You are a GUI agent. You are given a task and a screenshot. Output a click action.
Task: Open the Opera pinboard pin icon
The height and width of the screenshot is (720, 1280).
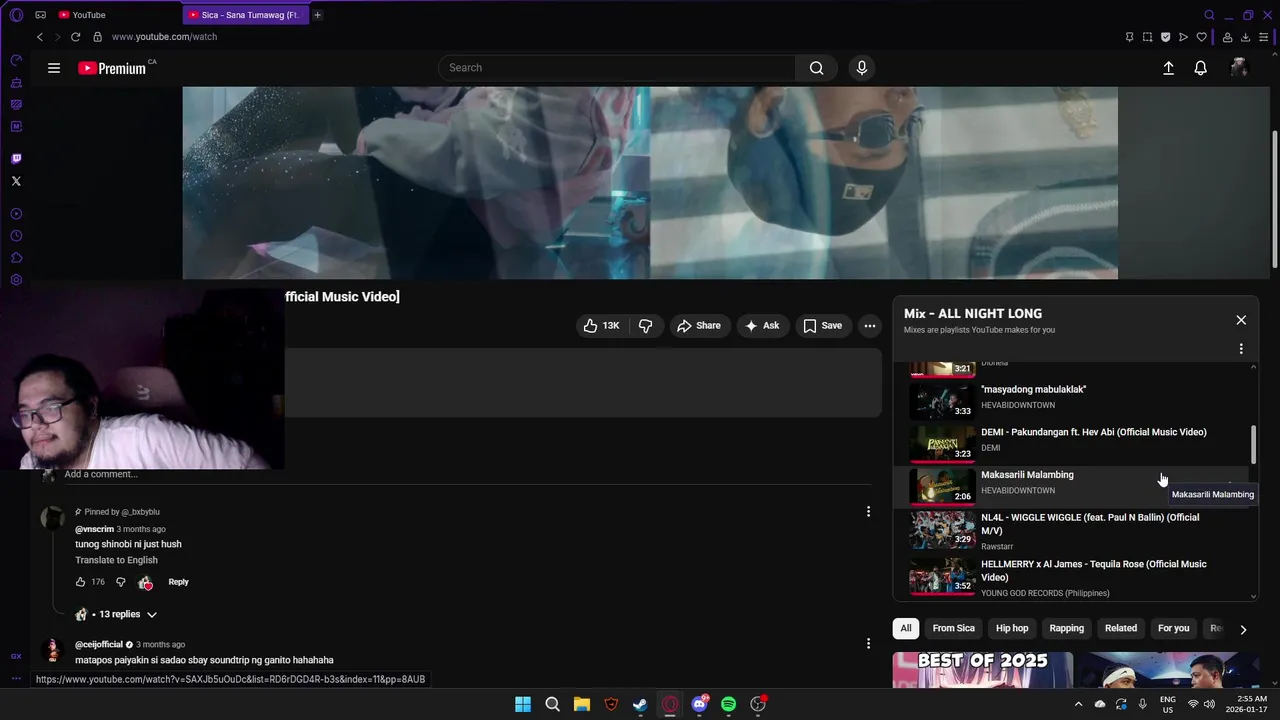point(1129,37)
